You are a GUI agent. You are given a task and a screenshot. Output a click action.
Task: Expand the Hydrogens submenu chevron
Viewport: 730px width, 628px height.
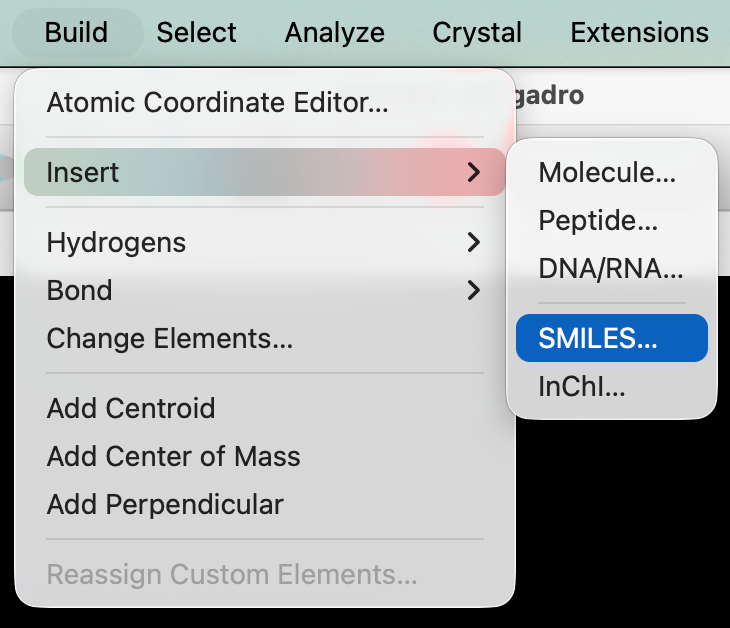click(x=474, y=242)
